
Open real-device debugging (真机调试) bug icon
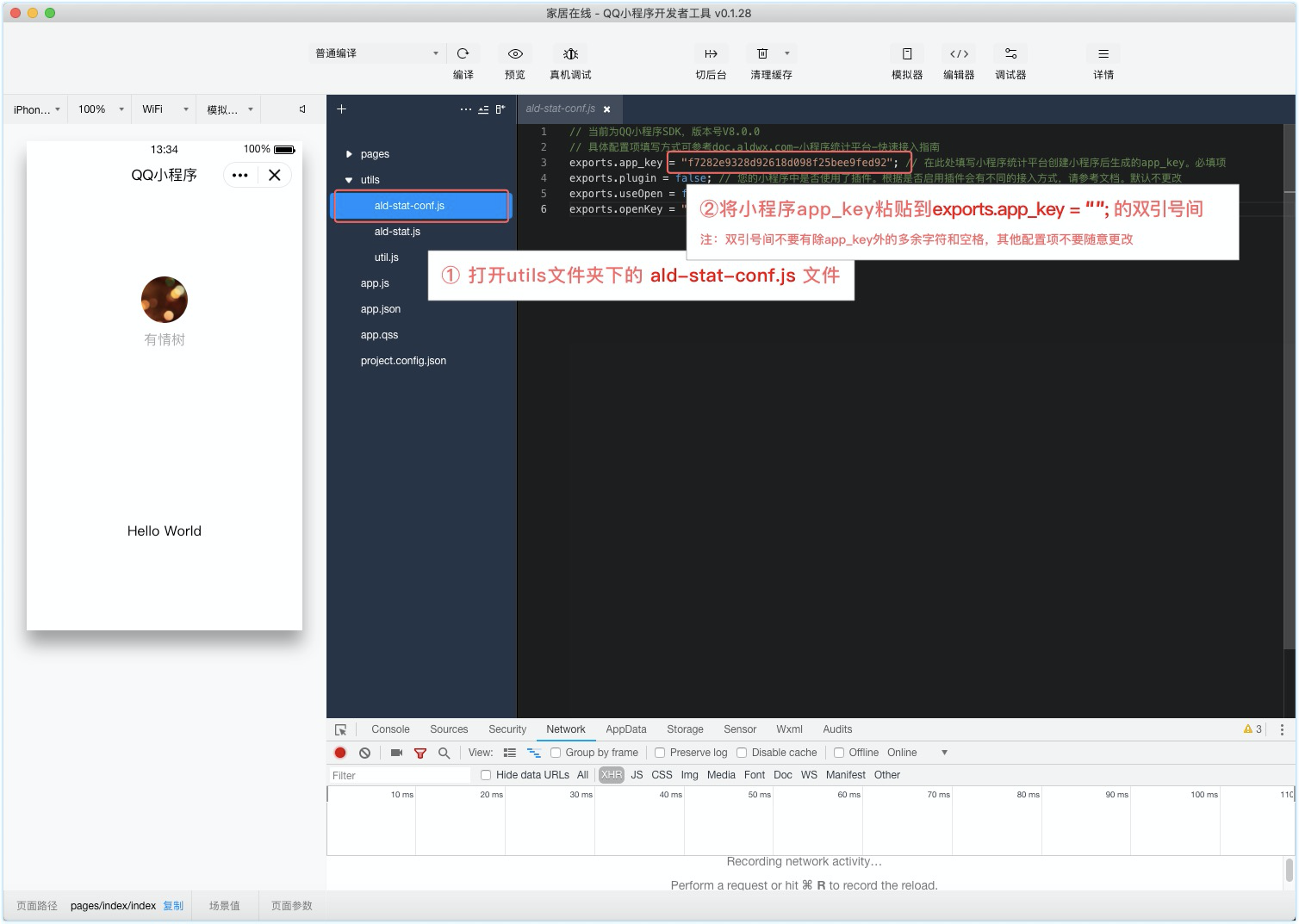pos(570,53)
